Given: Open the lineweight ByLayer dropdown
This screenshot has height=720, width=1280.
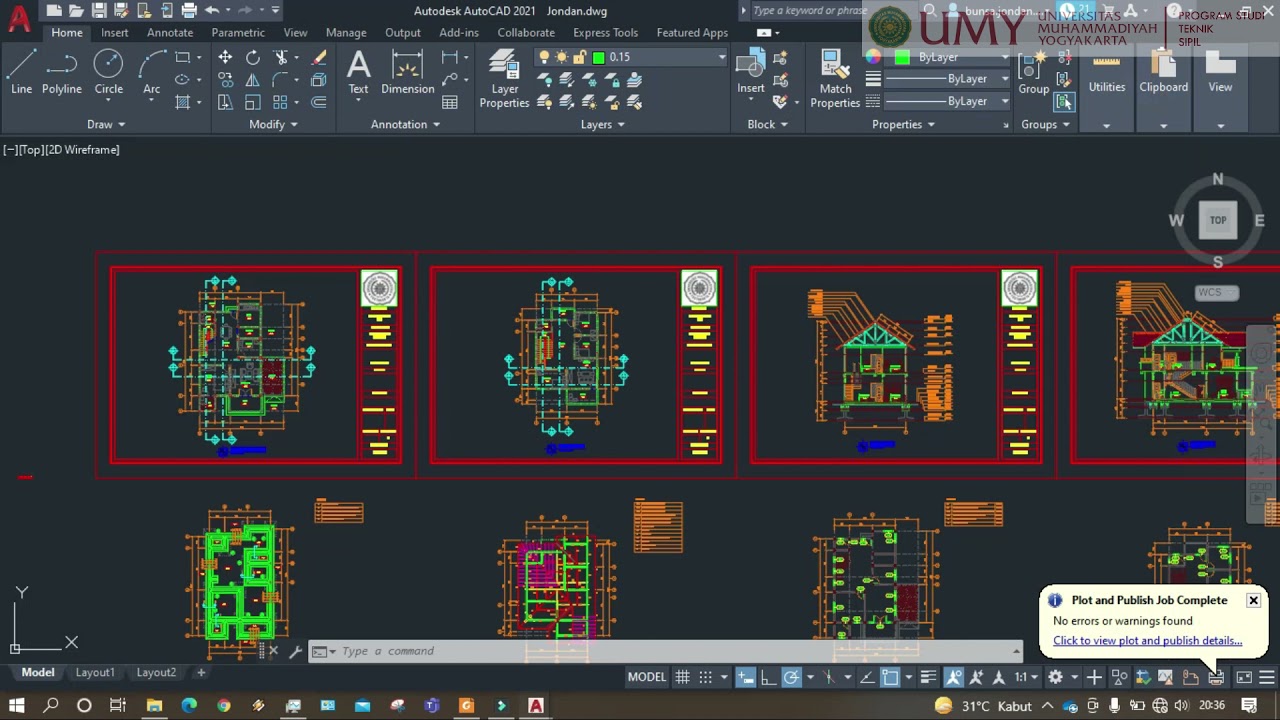Looking at the screenshot, I should point(1005,79).
